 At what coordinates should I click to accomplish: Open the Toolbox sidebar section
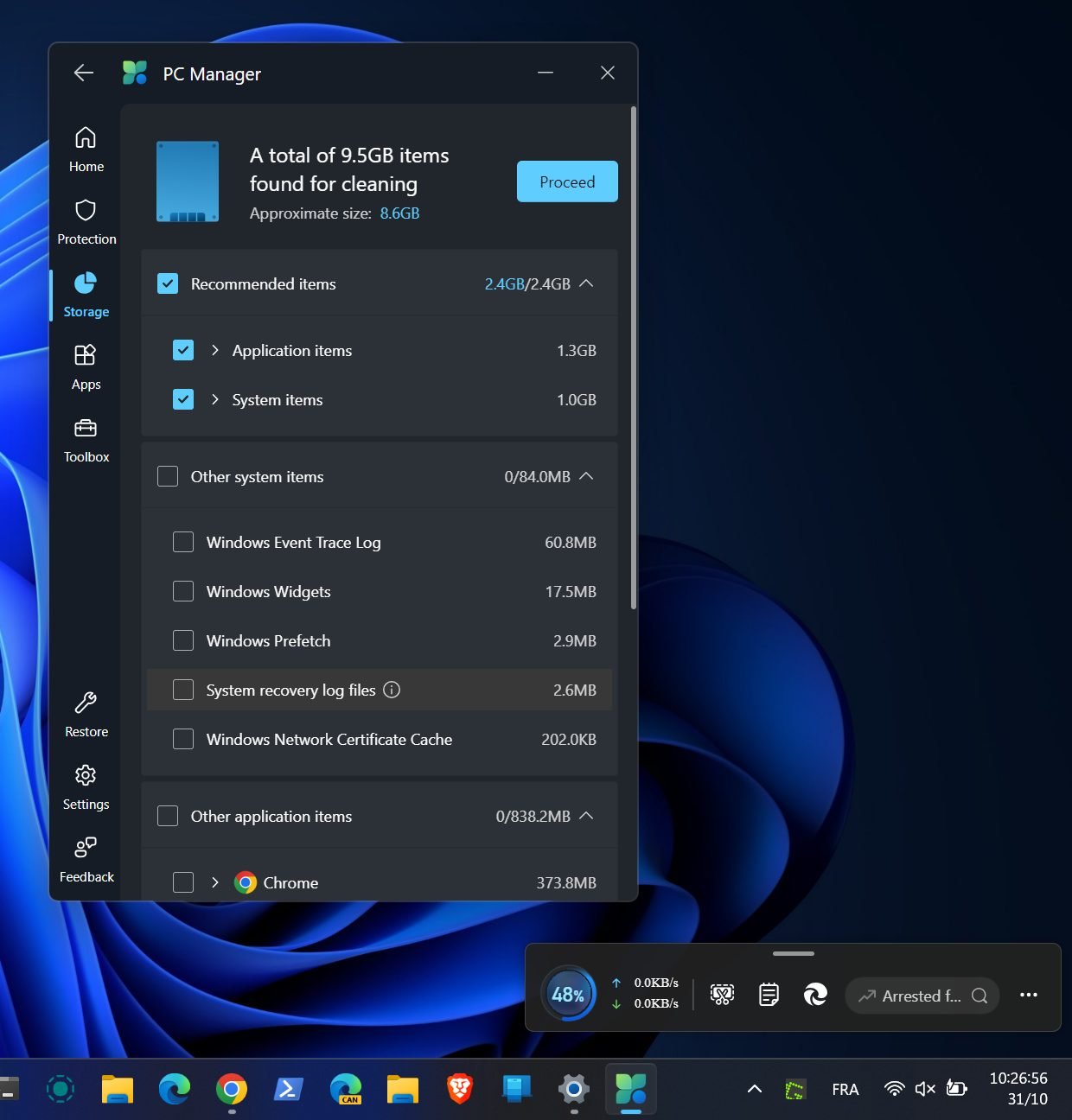(x=86, y=439)
